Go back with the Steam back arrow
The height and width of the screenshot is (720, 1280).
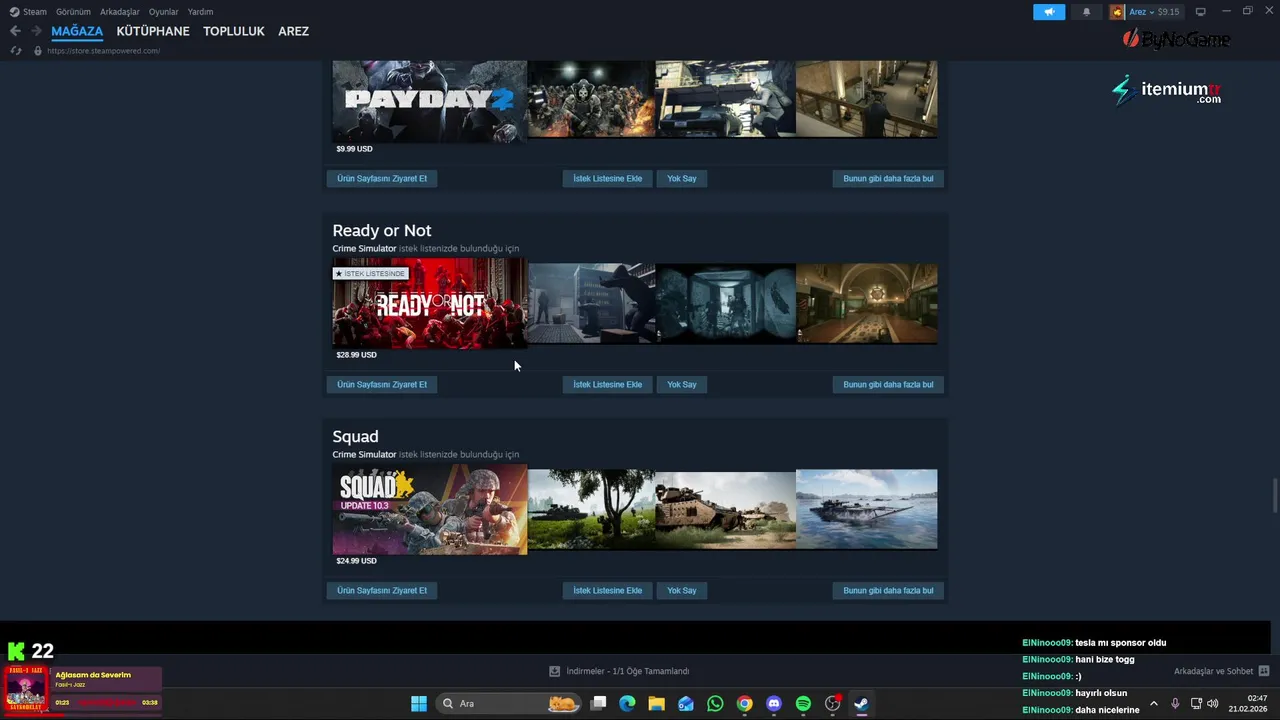point(15,31)
